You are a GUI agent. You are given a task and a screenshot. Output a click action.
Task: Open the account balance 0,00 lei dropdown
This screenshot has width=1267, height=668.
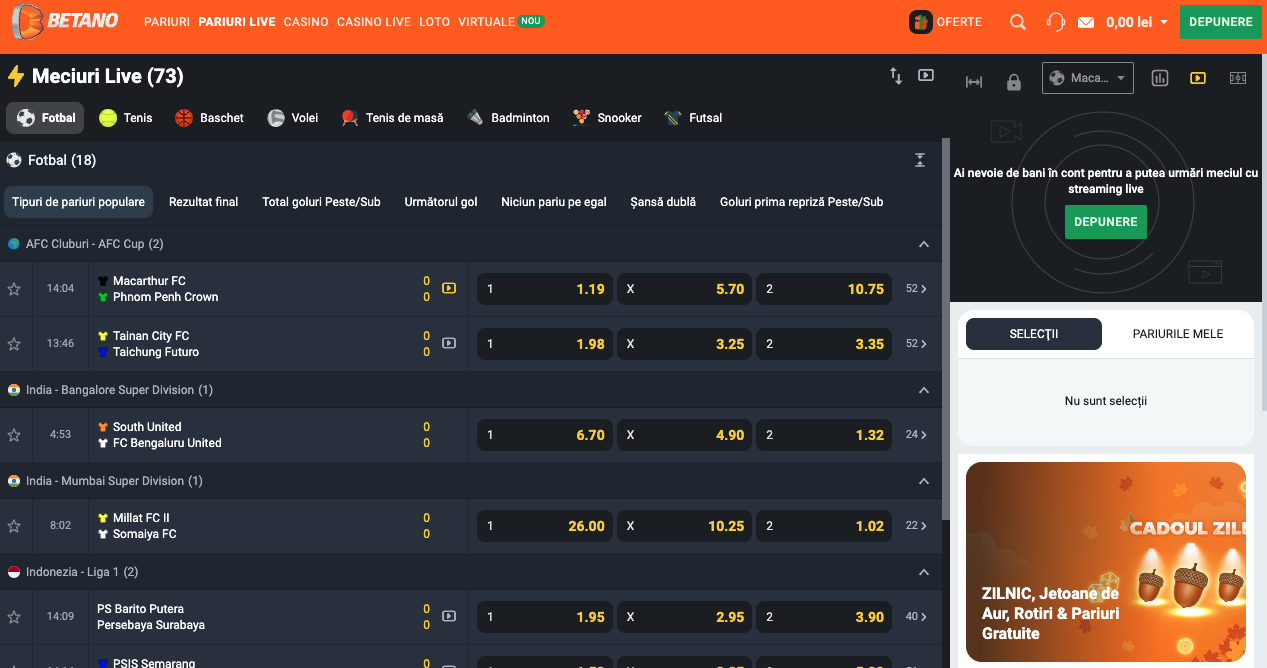pos(1137,22)
